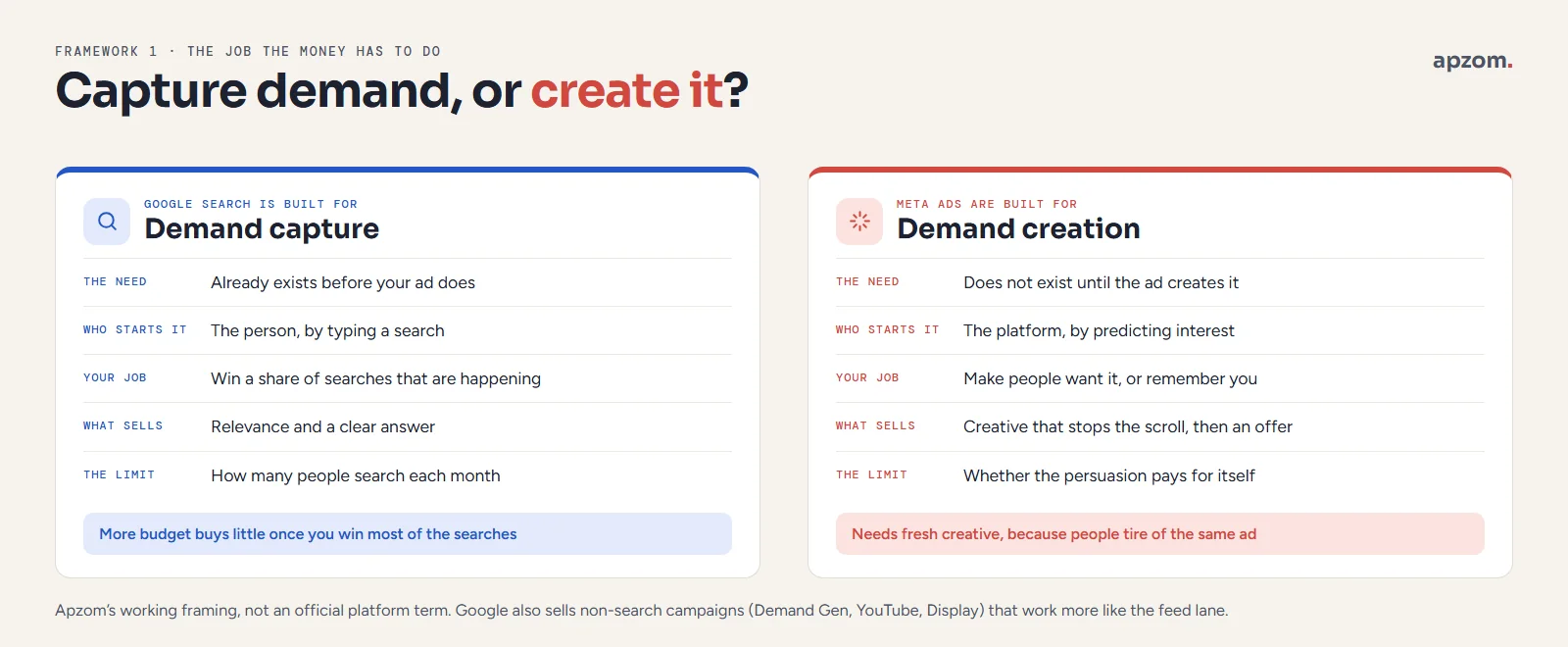1568x647 pixels.
Task: Click 'WHO STARTS IT' label in Demand creation card
Action: click(x=888, y=329)
